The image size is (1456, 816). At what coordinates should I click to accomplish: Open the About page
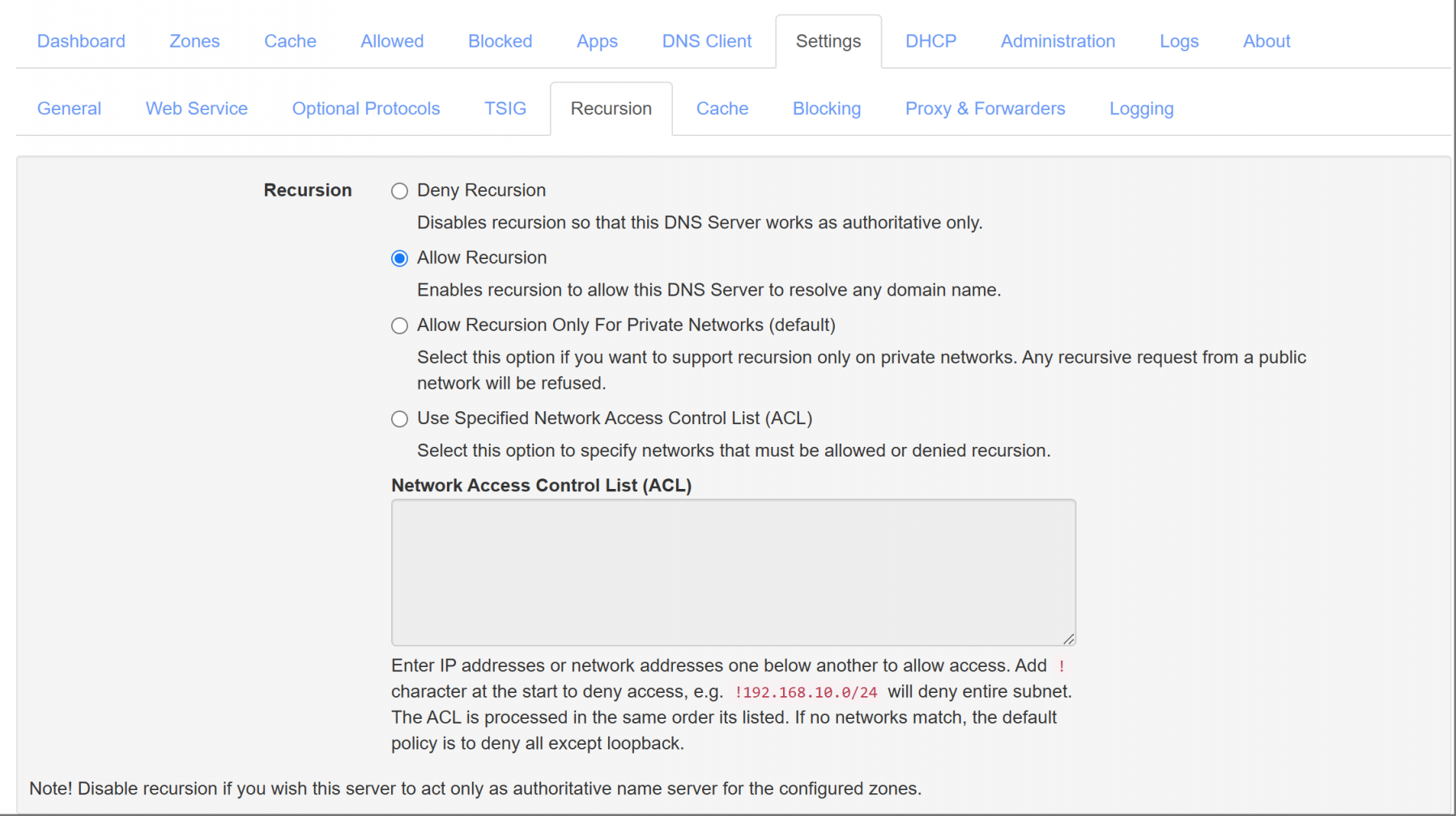coord(1266,40)
